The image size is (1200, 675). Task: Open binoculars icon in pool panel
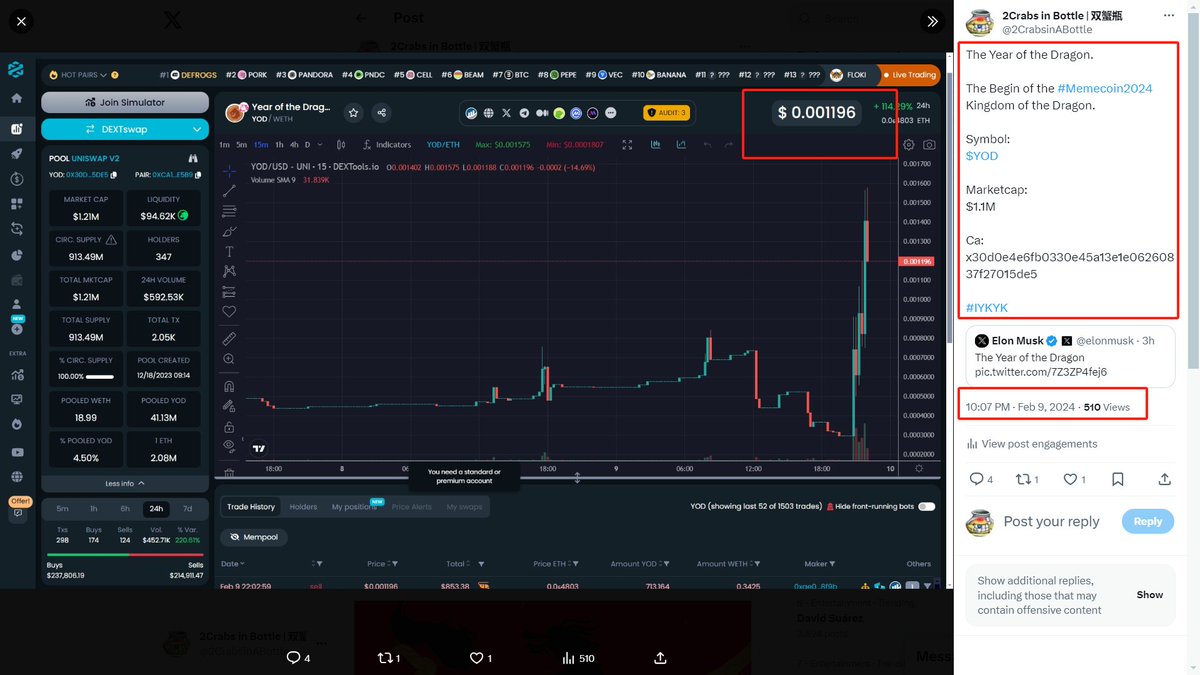[x=193, y=158]
